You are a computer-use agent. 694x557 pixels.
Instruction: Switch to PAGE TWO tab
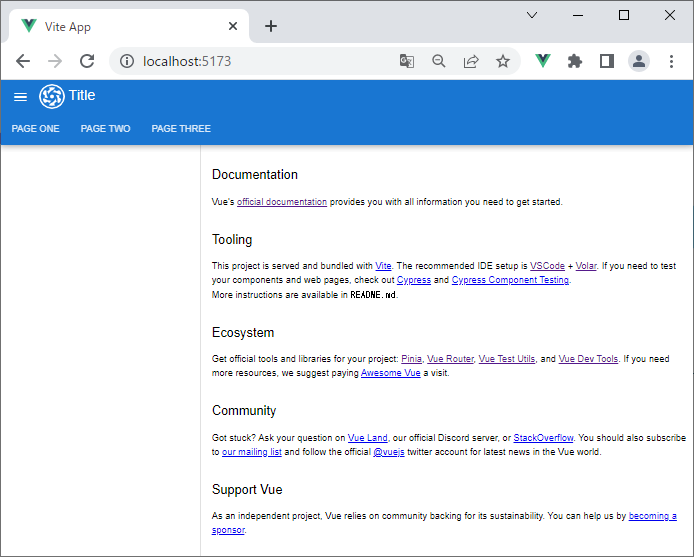105,128
